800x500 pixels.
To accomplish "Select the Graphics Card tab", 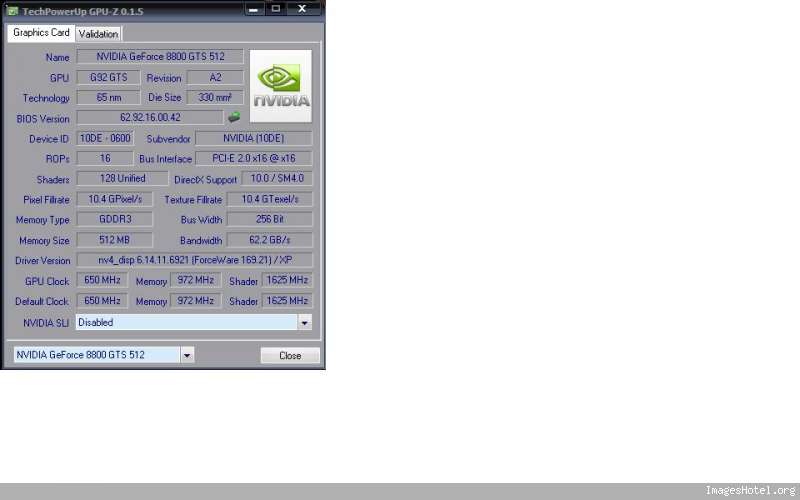I will click(41, 33).
